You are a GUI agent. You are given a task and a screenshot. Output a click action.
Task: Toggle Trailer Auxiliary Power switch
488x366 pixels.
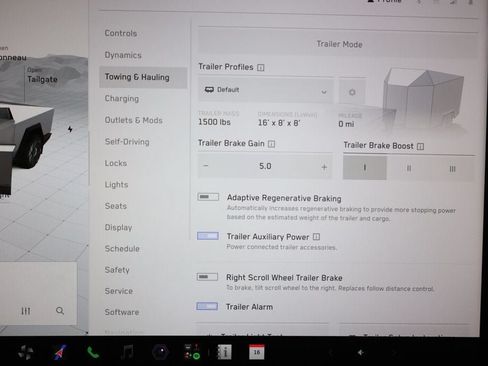pos(208,236)
